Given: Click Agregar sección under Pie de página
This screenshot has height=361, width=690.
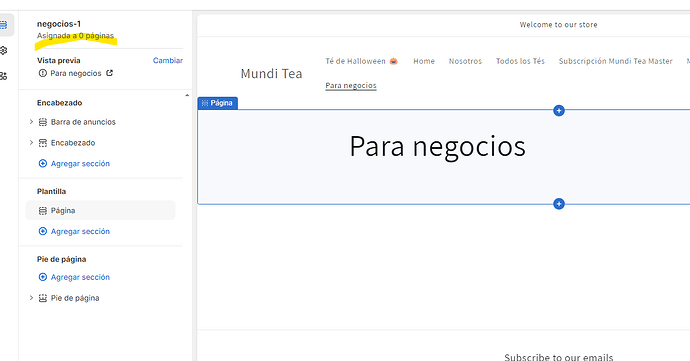Looking at the screenshot, I should click(80, 277).
